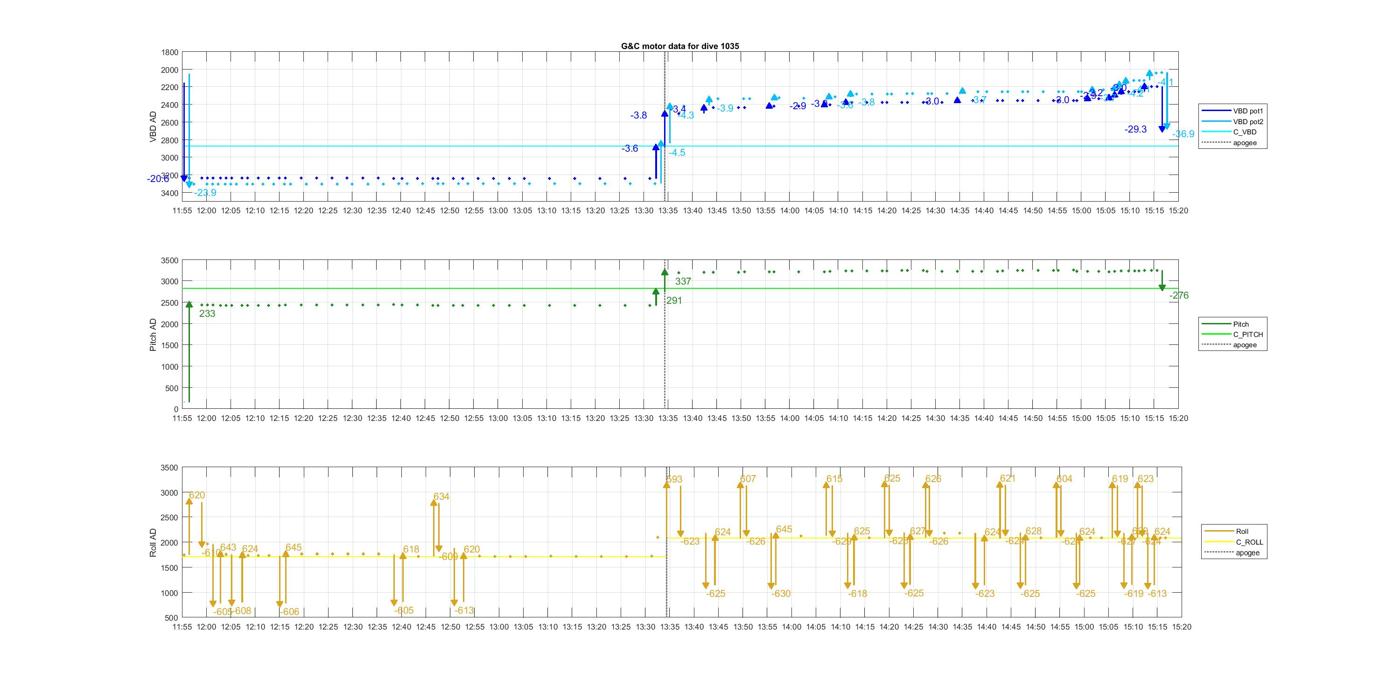Click the '-3.6' VBD data label
This screenshot has height=693, width=1400.
point(630,149)
